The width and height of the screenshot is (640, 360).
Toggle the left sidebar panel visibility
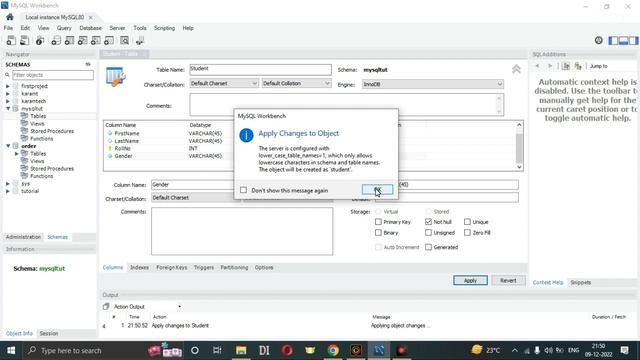point(613,40)
